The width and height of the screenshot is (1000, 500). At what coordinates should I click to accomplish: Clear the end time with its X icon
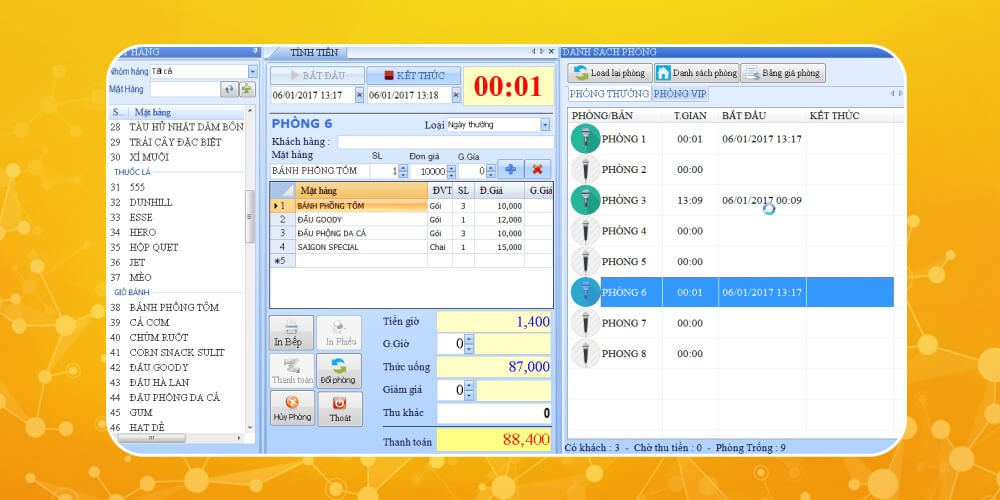pyautogui.click(x=456, y=95)
